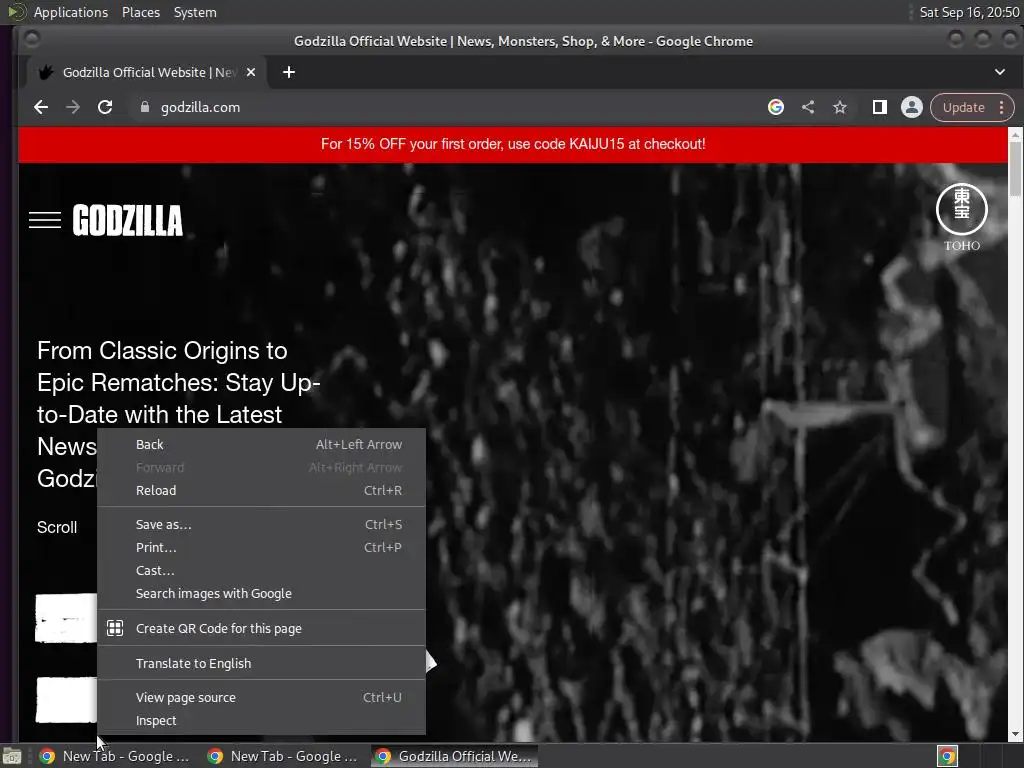This screenshot has width=1024, height=768.
Task: Click the GODZILLA site logo
Action: [x=127, y=220]
